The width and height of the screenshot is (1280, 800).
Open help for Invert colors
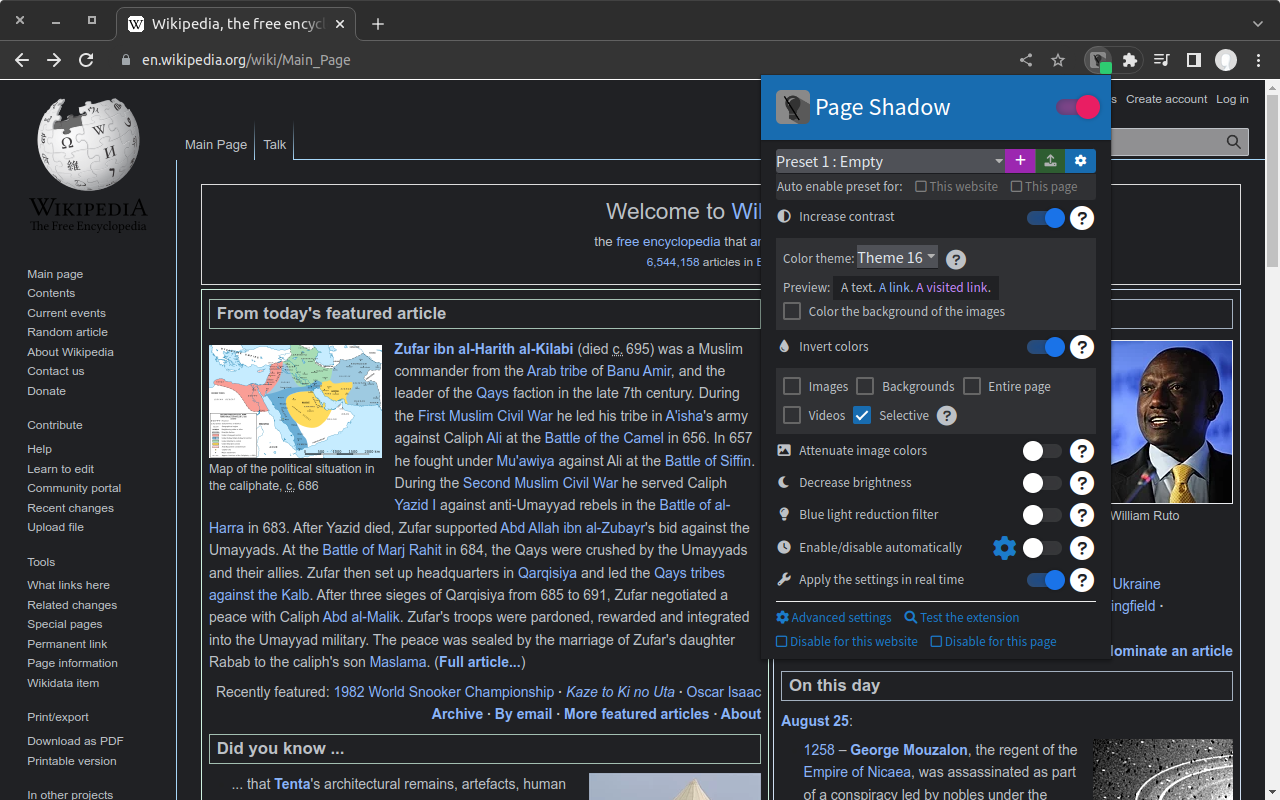(x=1081, y=347)
